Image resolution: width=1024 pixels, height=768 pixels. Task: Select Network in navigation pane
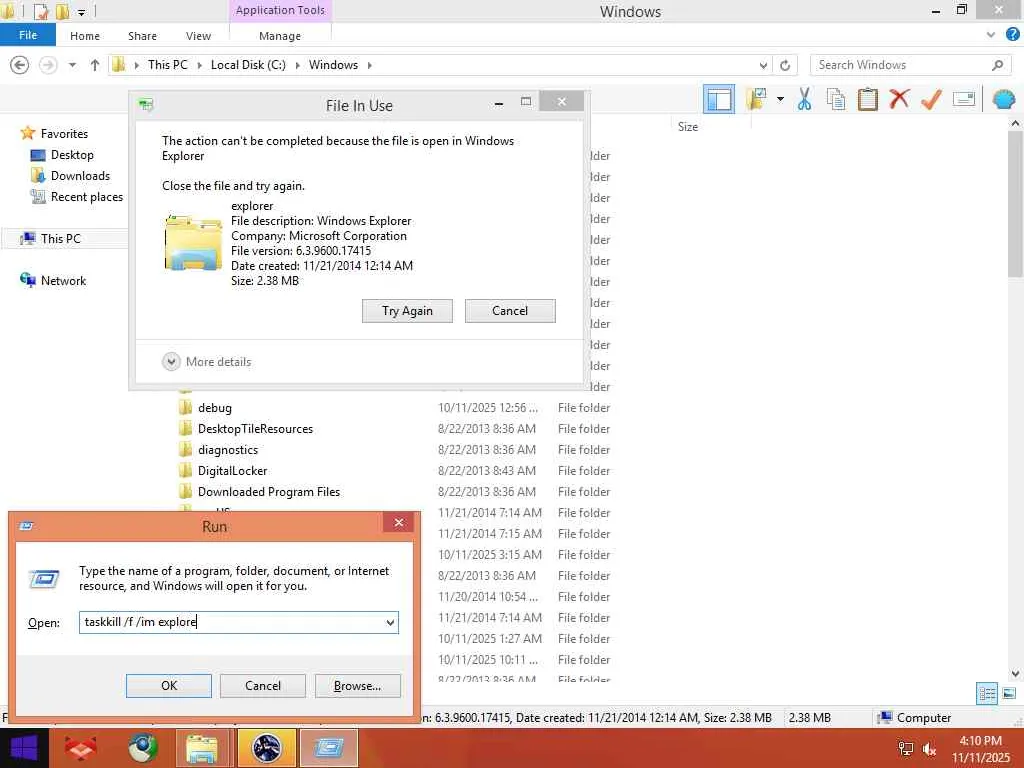(x=63, y=280)
